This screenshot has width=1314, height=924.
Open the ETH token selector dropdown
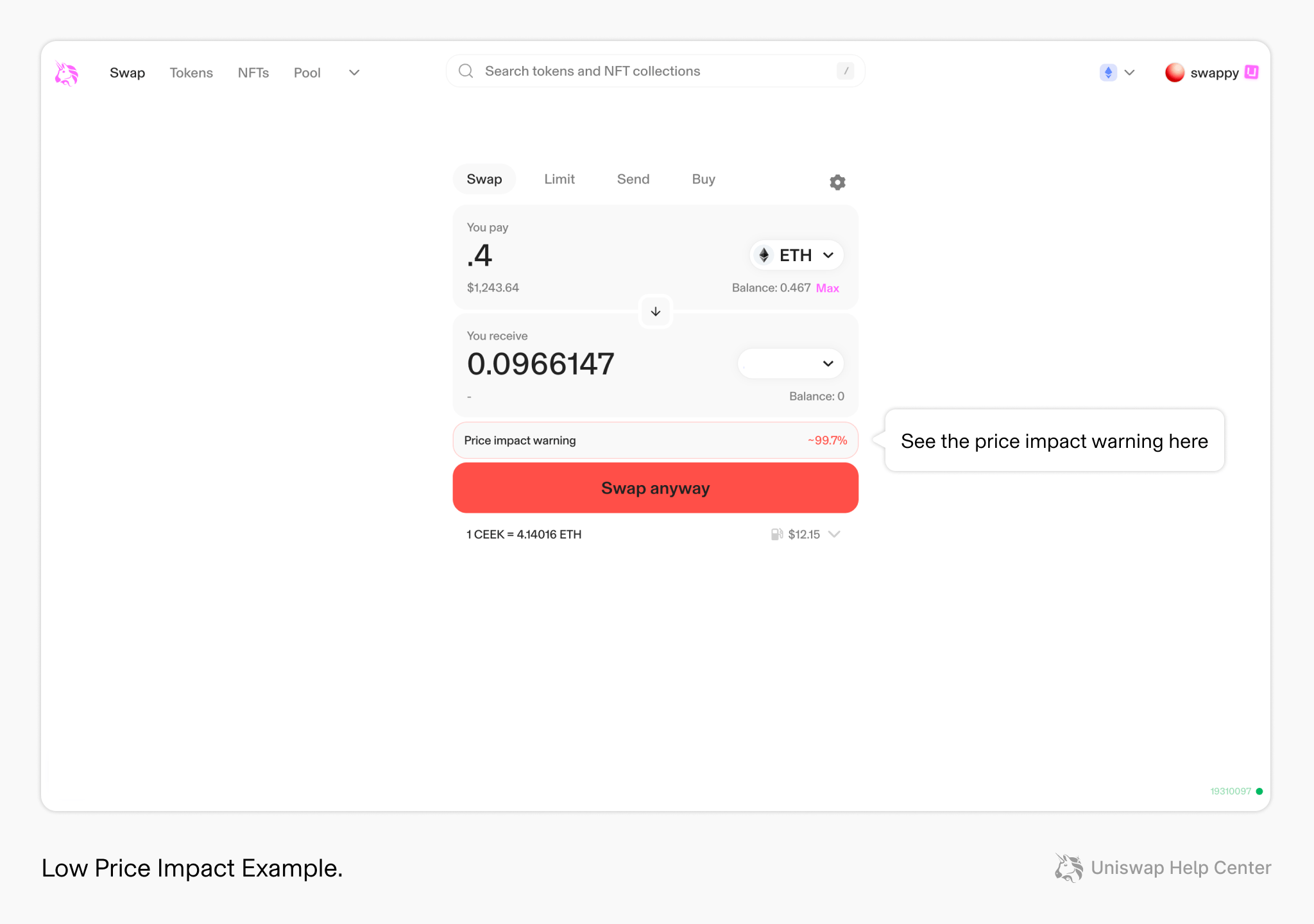click(x=796, y=255)
